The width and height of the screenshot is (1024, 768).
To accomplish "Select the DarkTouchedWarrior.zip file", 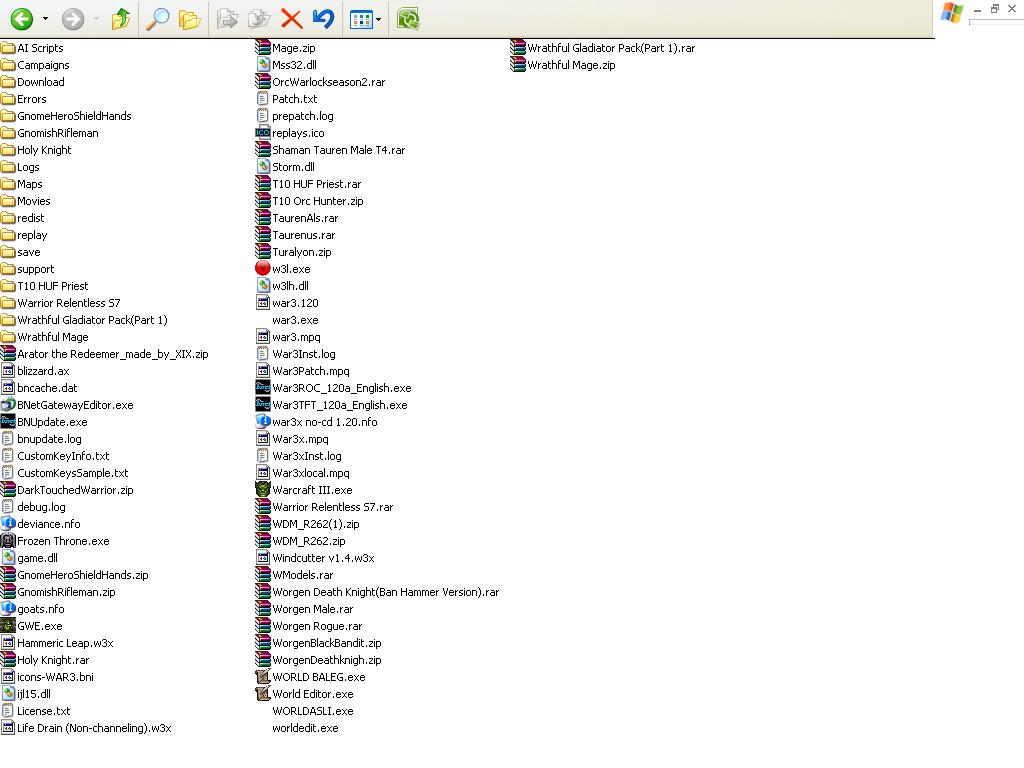I will [67, 489].
